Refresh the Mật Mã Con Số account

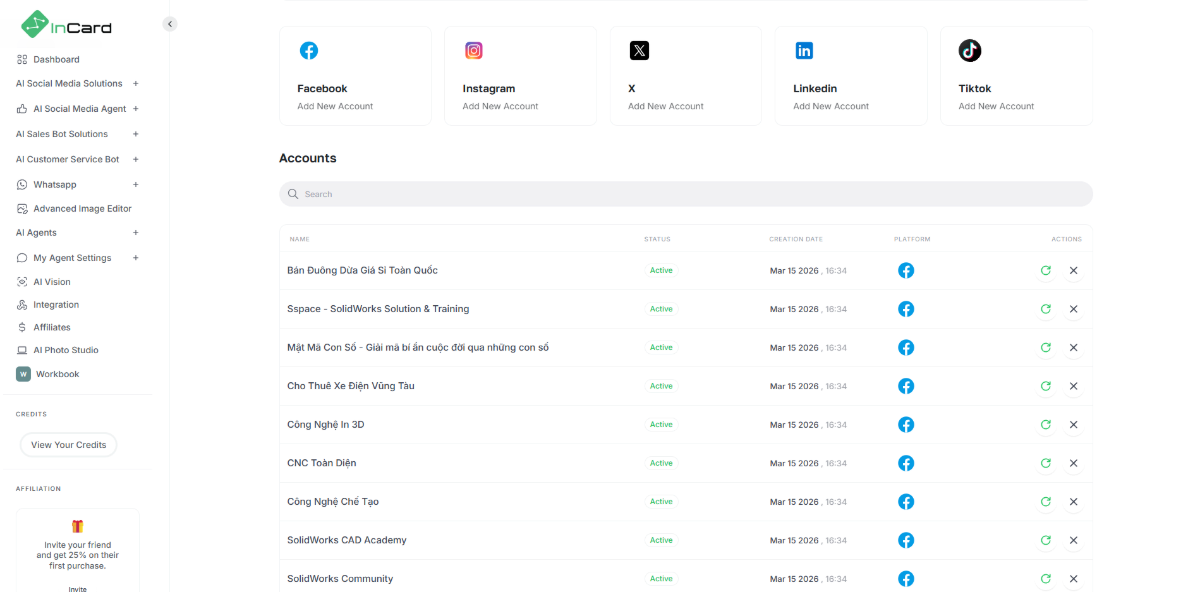tap(1045, 348)
